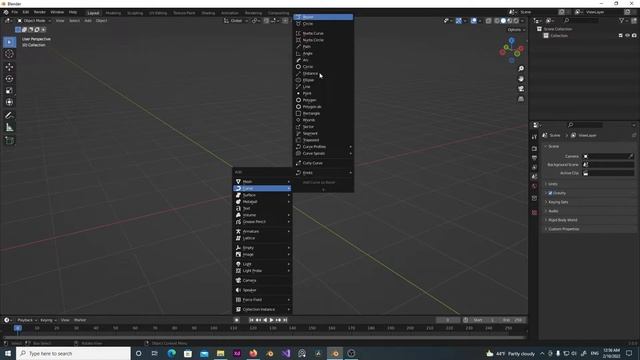The image size is (640, 360).
Task: Open the Render properties tab icon
Action: tap(534, 149)
